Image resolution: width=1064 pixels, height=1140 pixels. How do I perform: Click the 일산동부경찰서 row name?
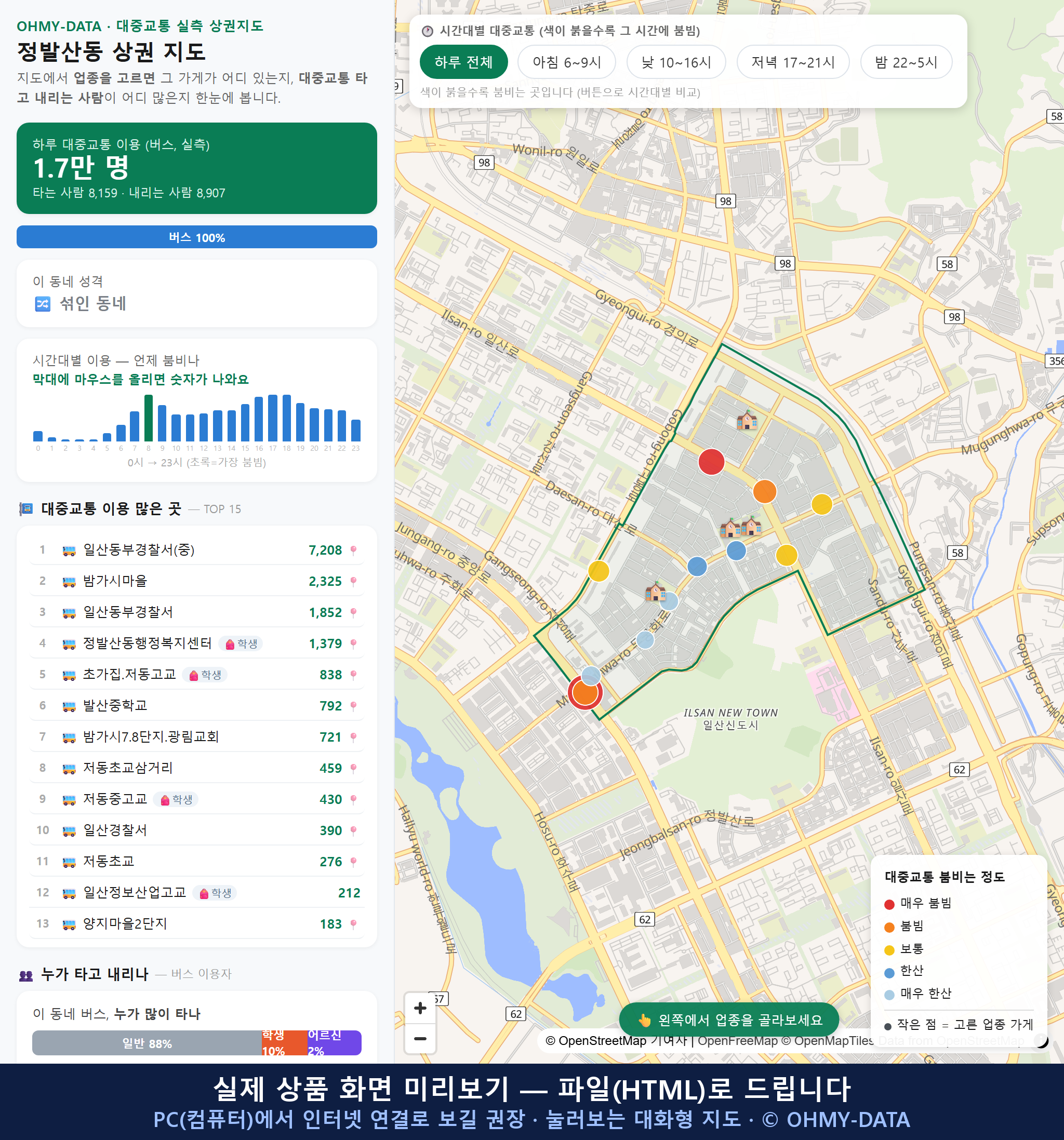point(128,612)
